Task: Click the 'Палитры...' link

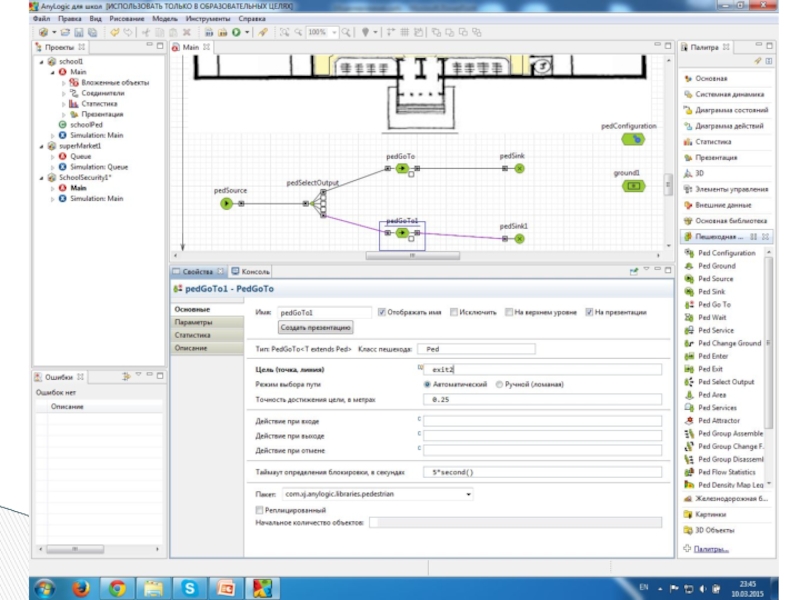Action: click(x=711, y=548)
